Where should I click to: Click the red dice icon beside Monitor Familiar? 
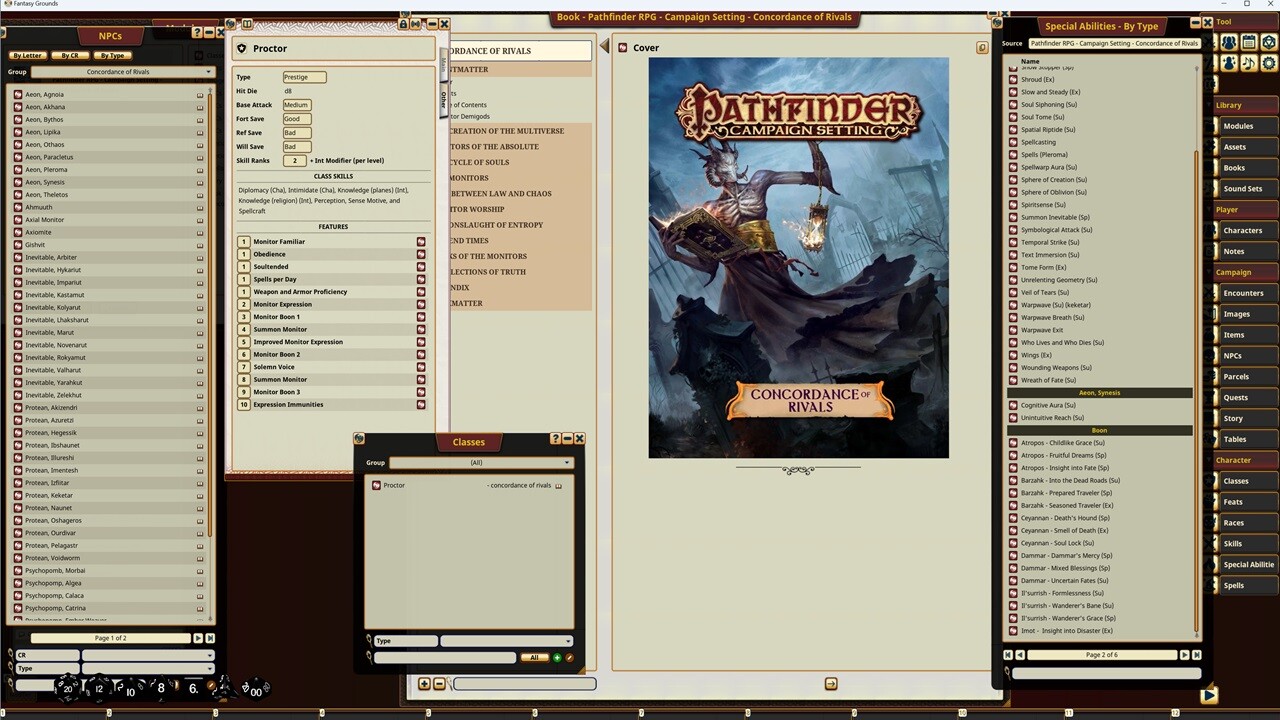420,241
